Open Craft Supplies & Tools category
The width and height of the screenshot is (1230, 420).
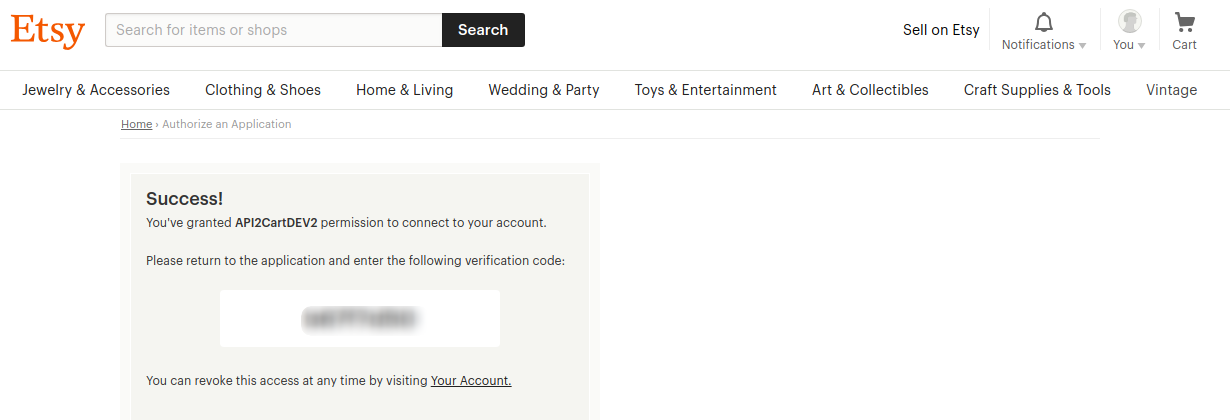coord(1037,90)
